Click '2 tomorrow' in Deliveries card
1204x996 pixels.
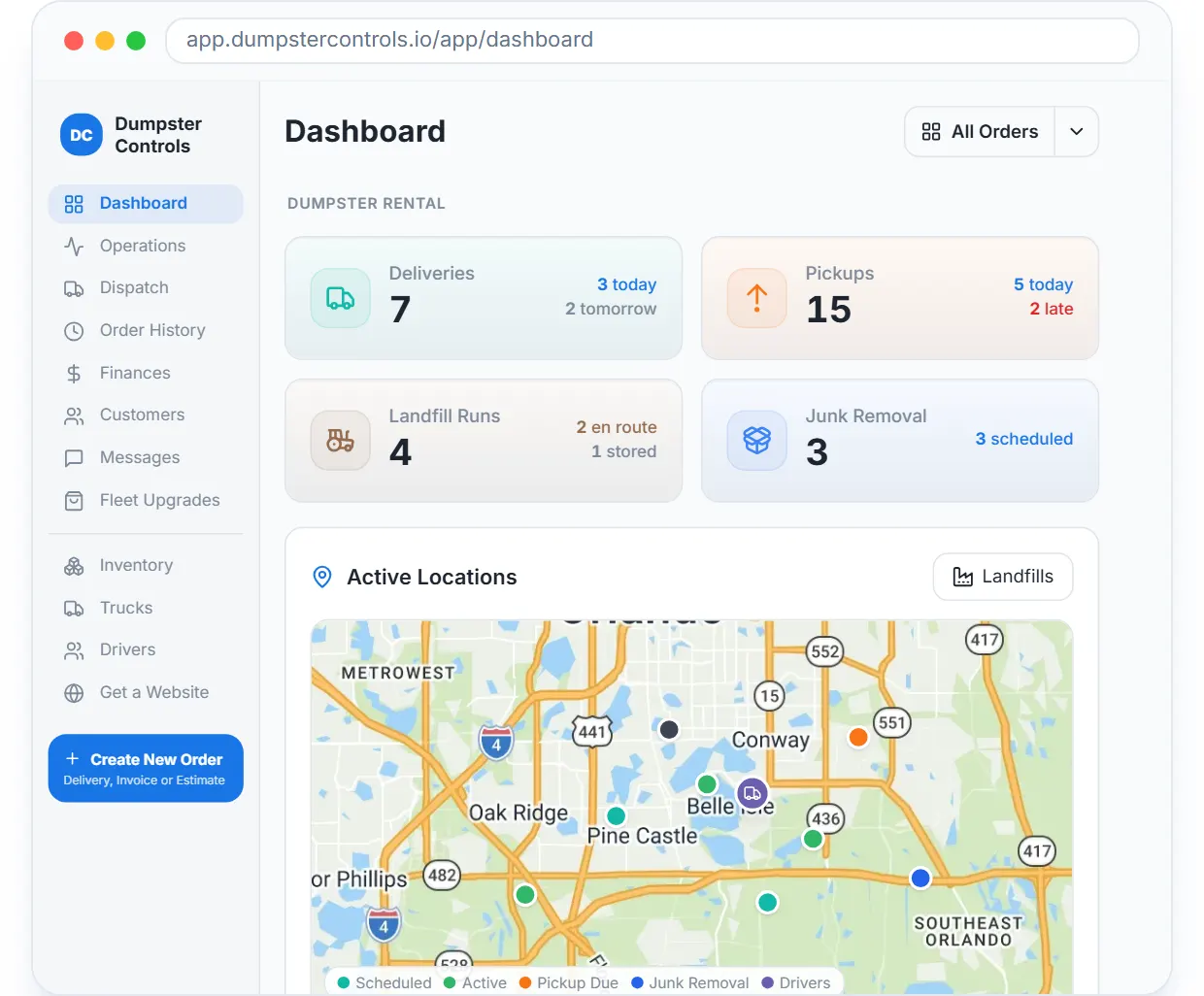click(x=611, y=309)
